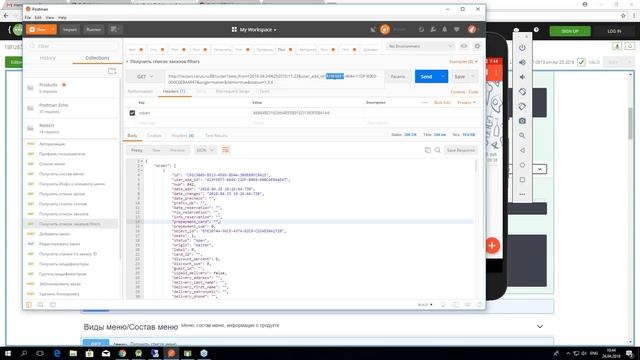Toggle line wrap icon in response toolbar
The image size is (640, 360).
point(225,150)
